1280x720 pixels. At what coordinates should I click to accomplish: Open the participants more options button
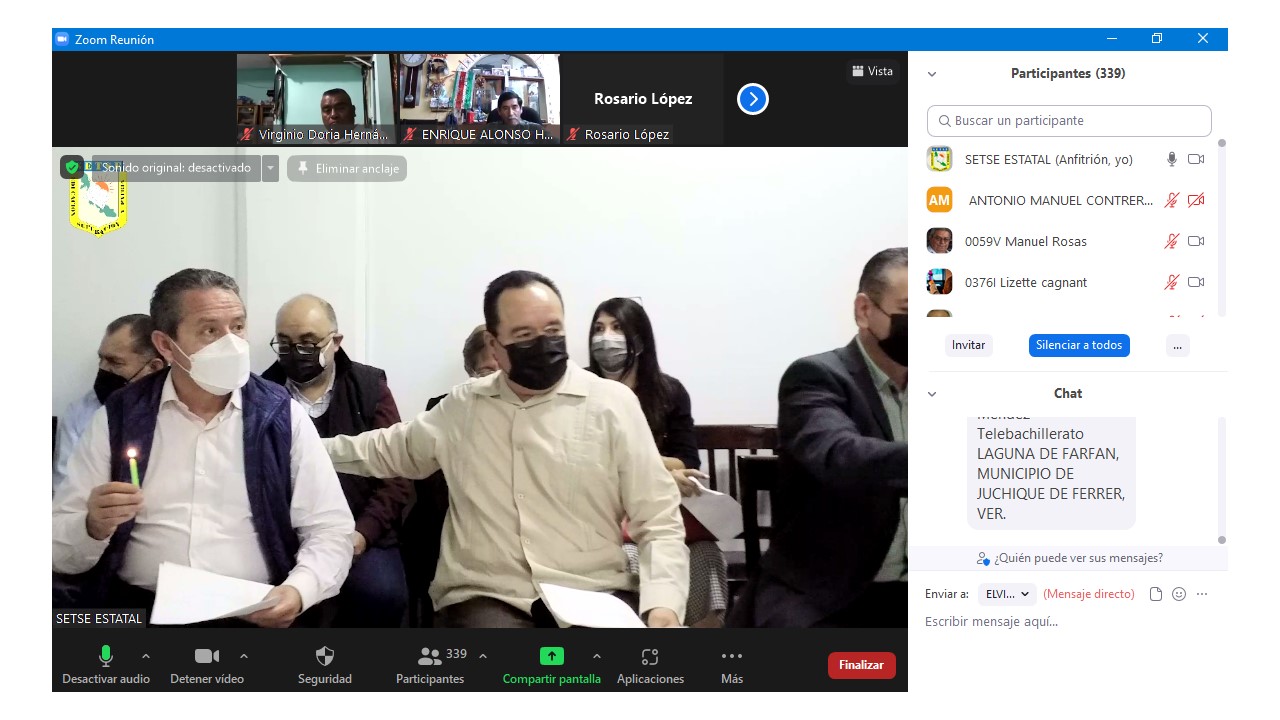[1177, 345]
